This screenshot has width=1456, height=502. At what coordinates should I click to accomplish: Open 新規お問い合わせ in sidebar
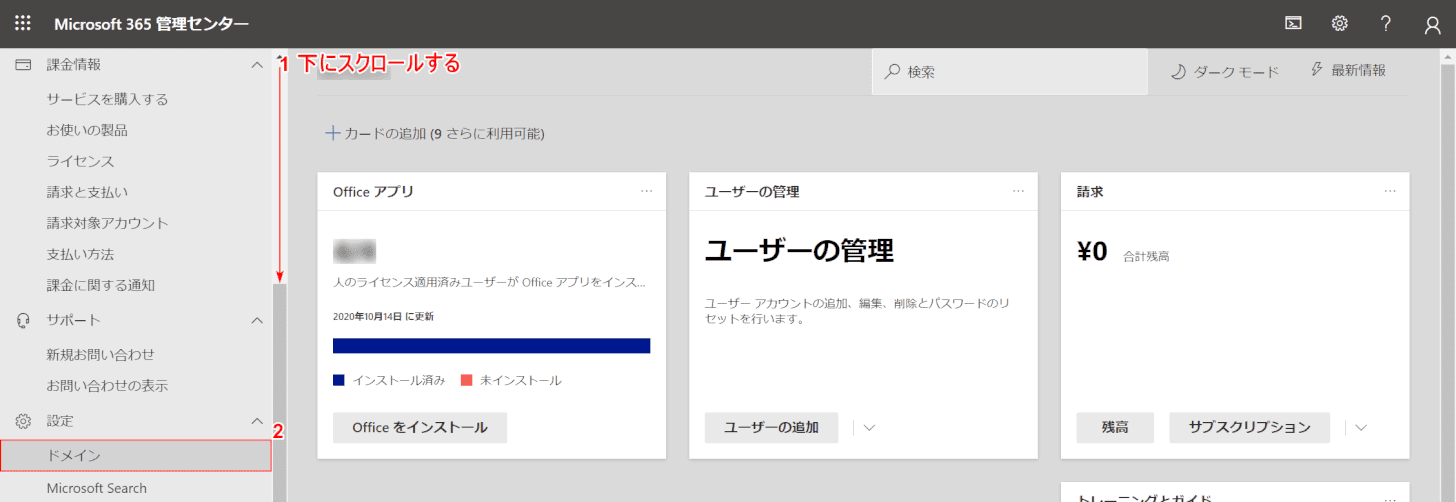(101, 354)
